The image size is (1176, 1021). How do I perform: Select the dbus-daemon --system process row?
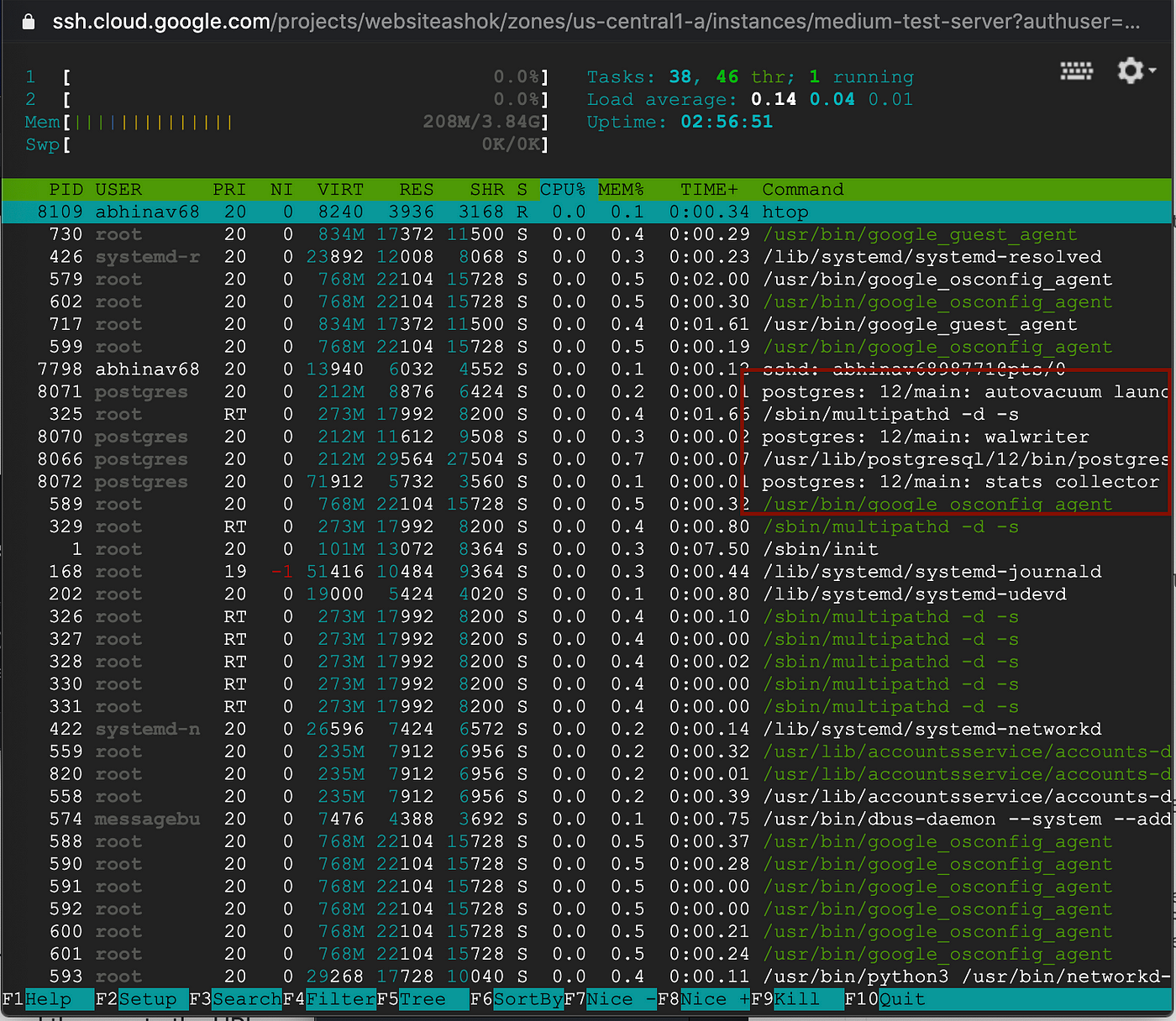click(x=586, y=819)
